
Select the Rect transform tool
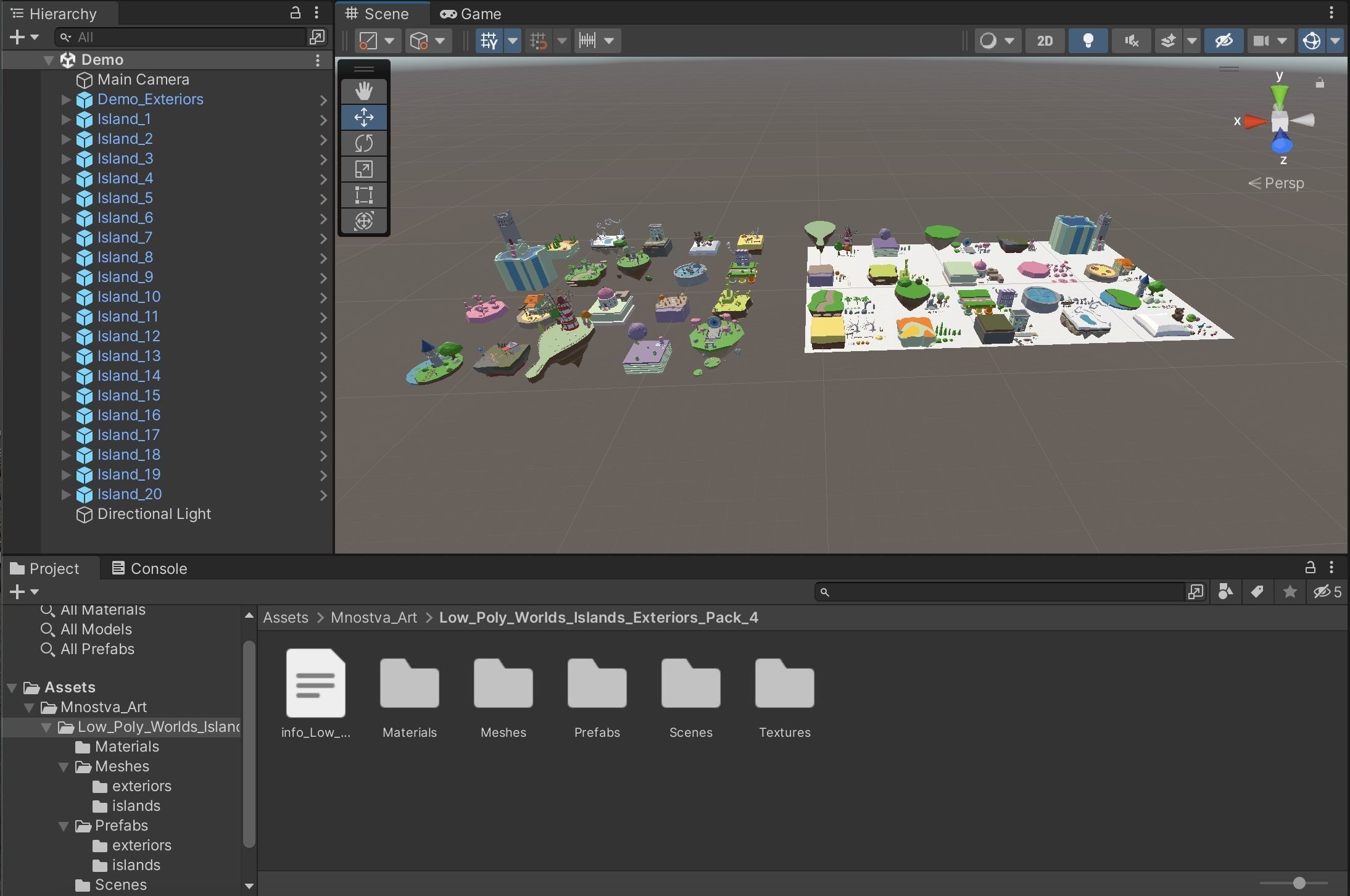pos(363,195)
